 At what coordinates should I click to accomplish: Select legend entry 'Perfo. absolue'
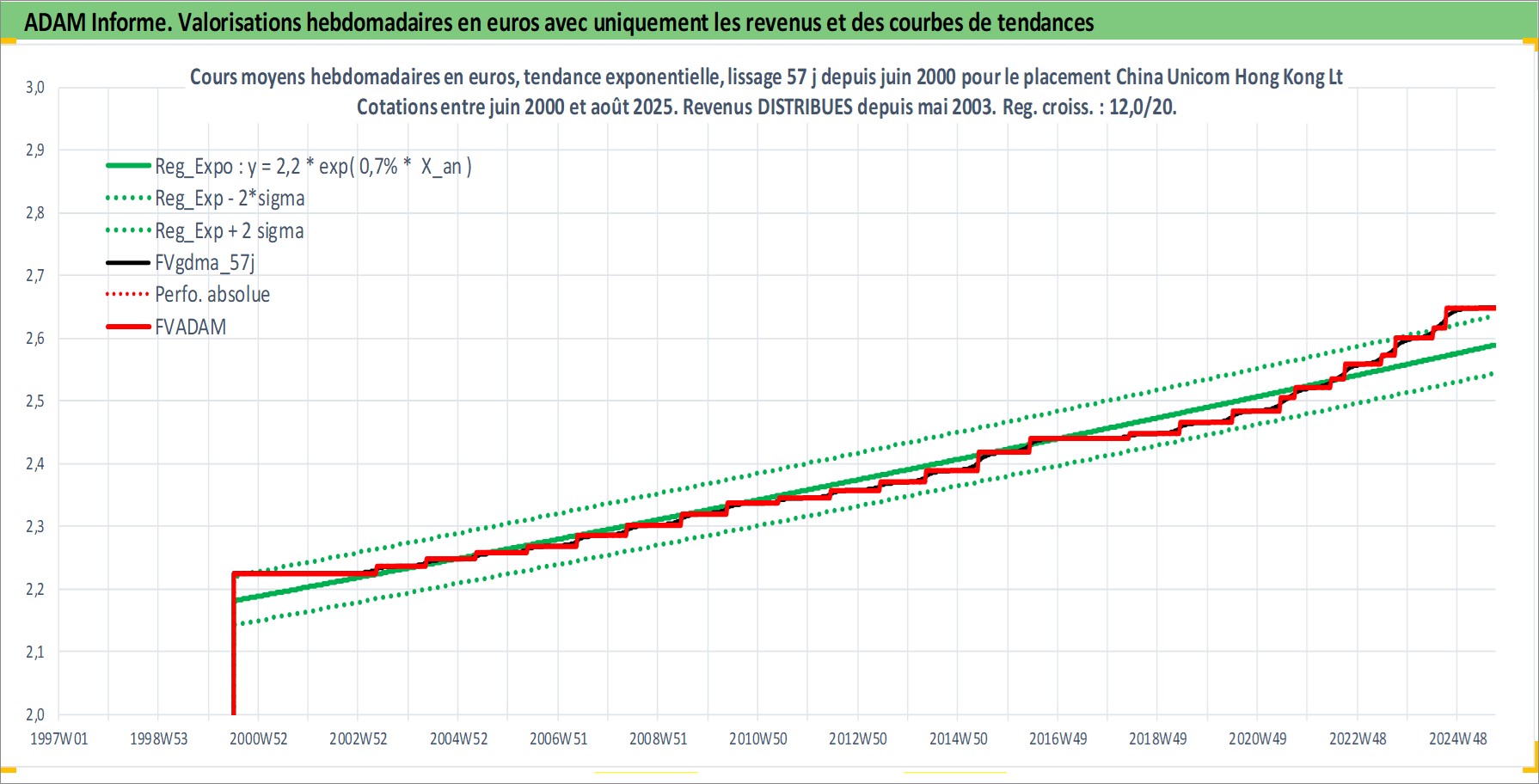(212, 295)
